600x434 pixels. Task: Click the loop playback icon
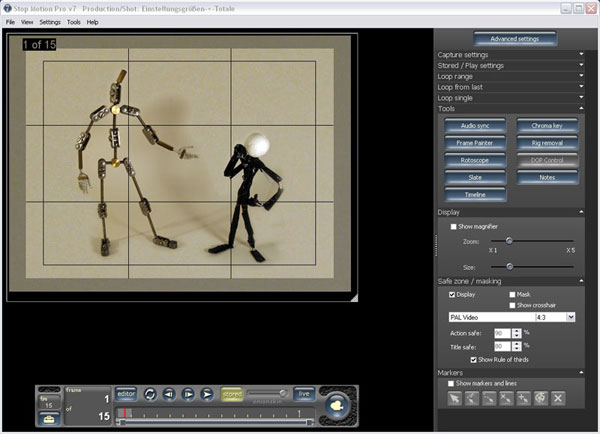pos(150,394)
